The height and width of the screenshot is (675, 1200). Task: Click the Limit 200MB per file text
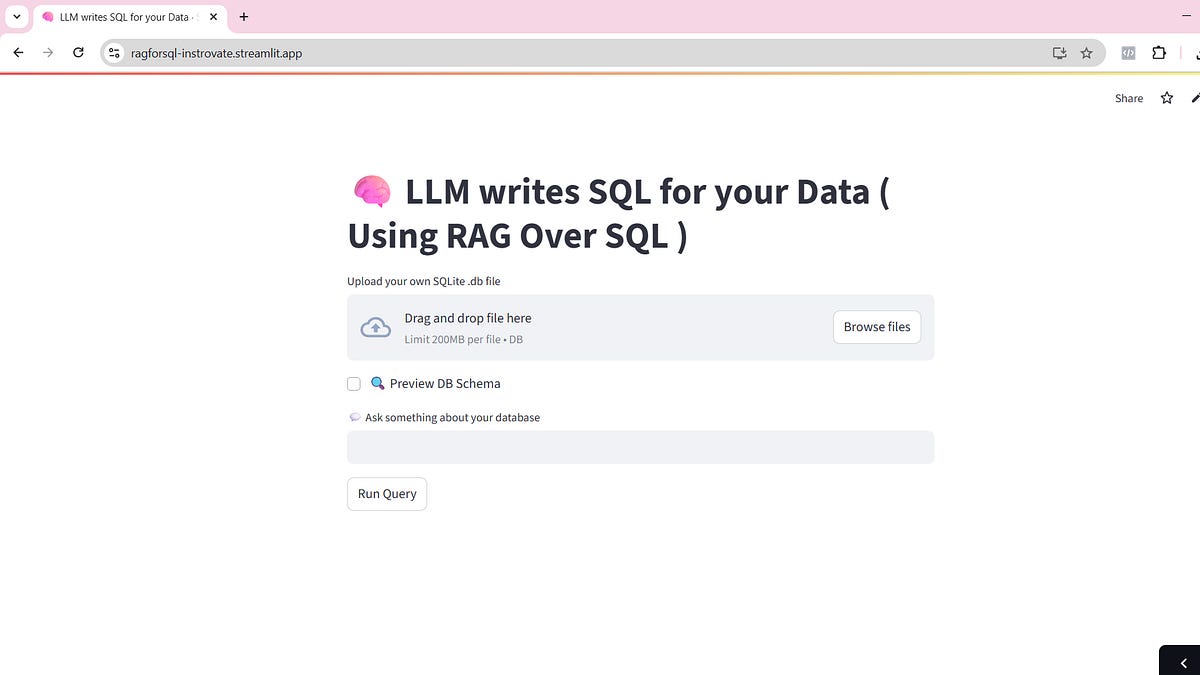click(x=464, y=340)
